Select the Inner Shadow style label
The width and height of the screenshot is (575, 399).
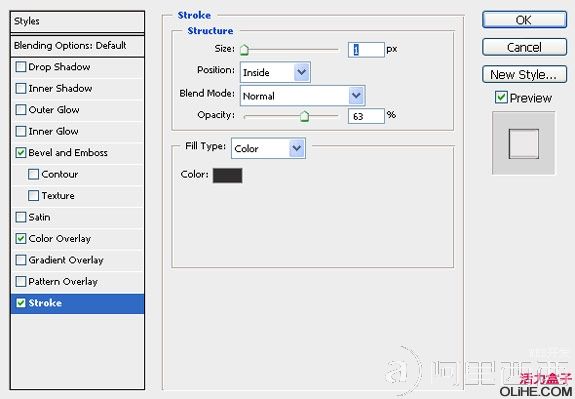(60, 88)
